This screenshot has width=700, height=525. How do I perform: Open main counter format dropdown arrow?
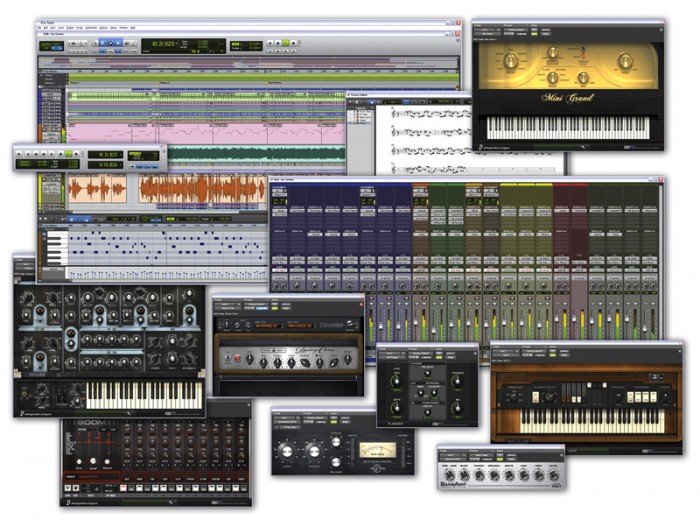179,43
